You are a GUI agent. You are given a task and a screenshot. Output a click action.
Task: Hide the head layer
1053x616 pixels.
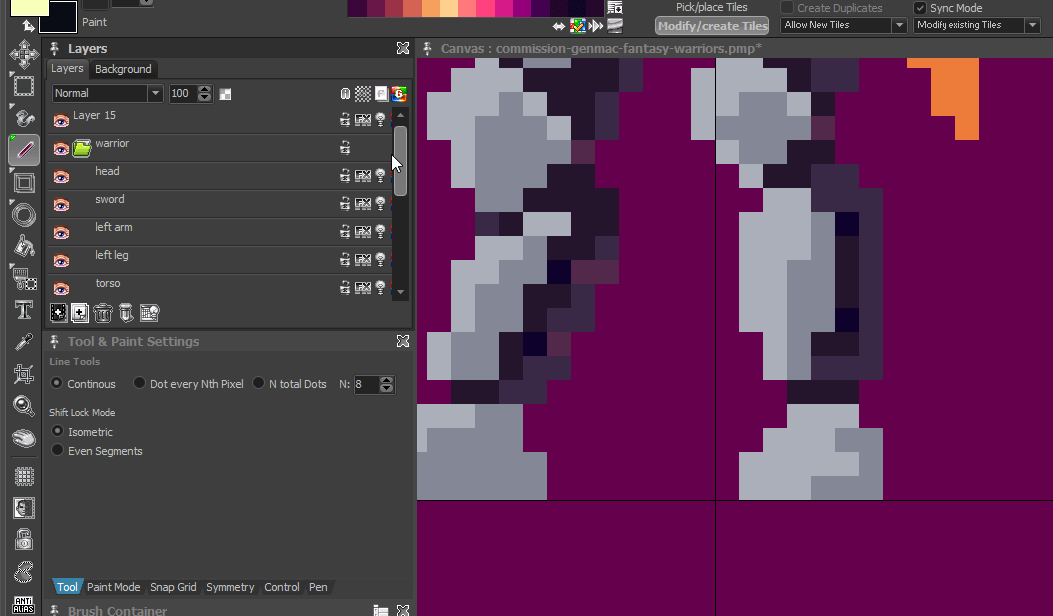[61, 176]
